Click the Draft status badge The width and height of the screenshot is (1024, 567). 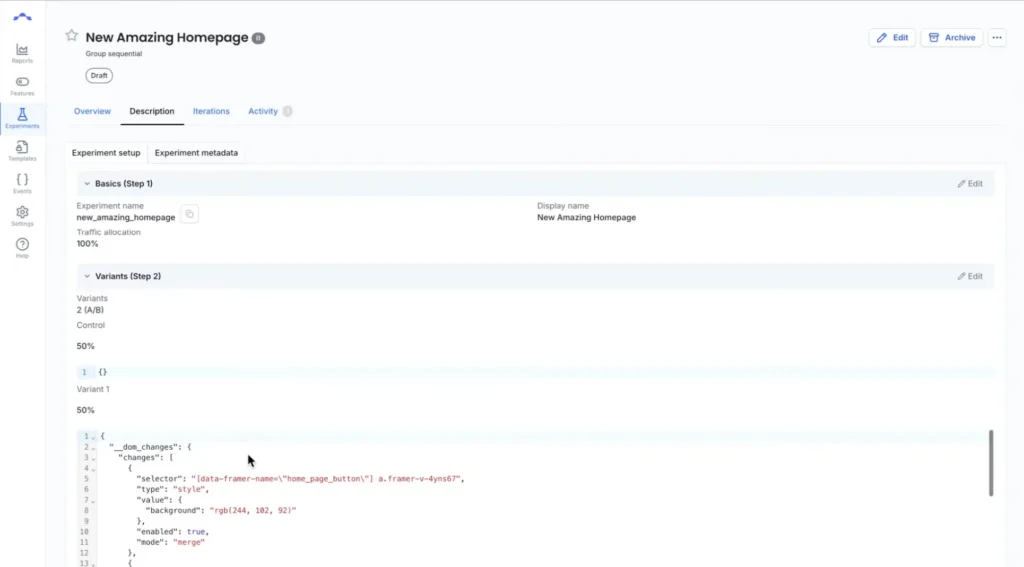(x=99, y=76)
